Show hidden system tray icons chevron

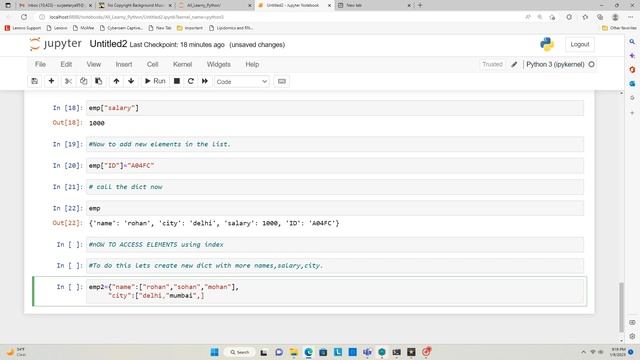point(584,352)
